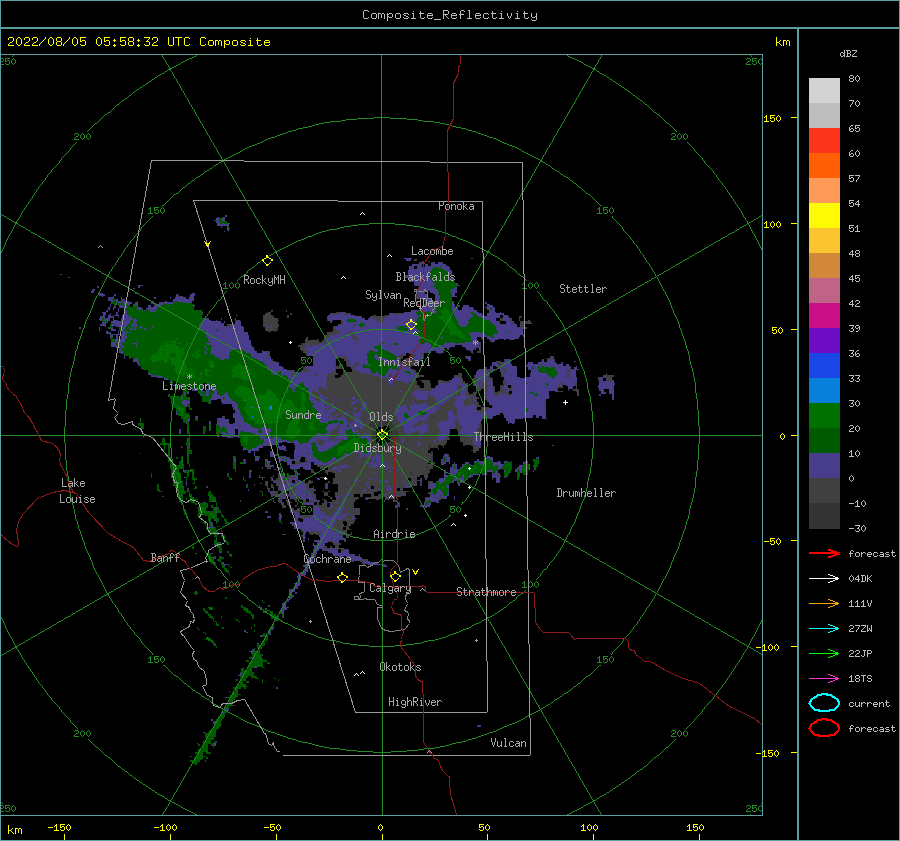The width and height of the screenshot is (900, 841).
Task: Click the Limestone label
Action: click(189, 386)
